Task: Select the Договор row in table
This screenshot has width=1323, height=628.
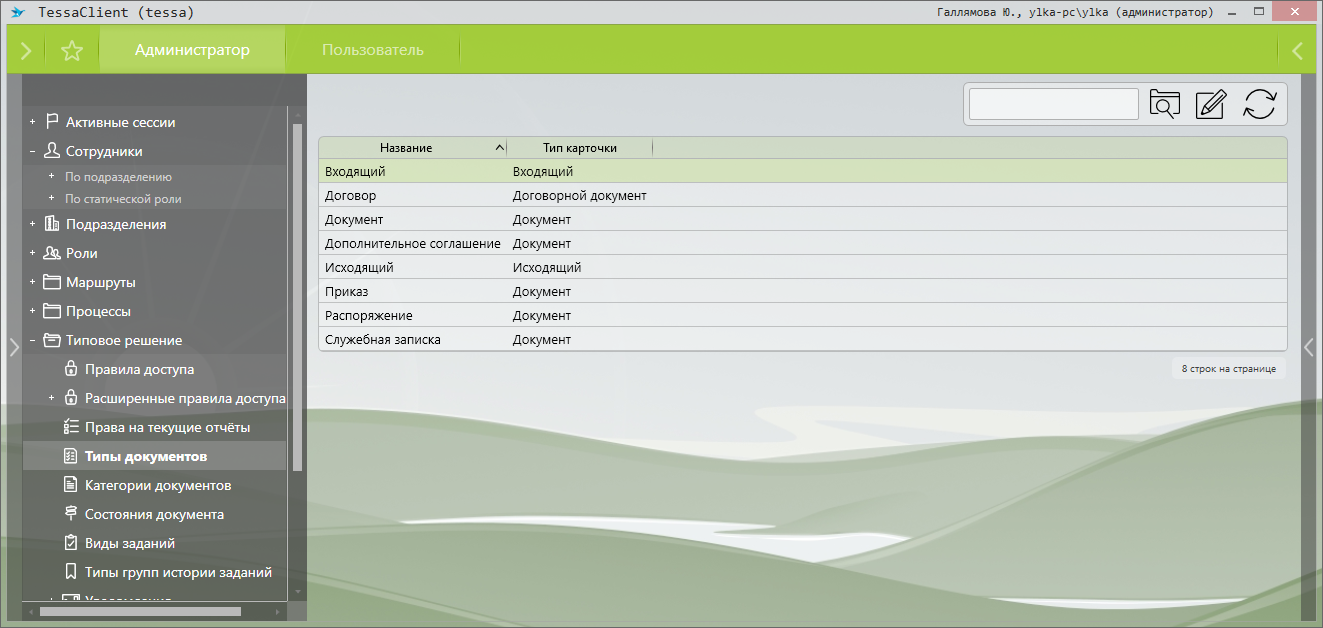Action: click(350, 196)
